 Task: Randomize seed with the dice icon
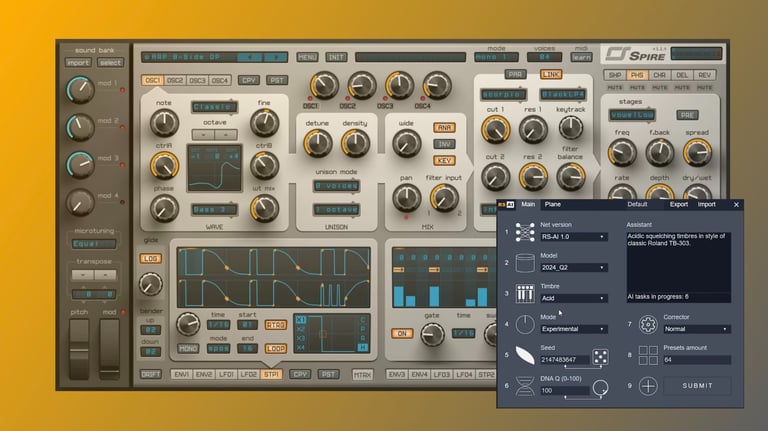[x=600, y=357]
